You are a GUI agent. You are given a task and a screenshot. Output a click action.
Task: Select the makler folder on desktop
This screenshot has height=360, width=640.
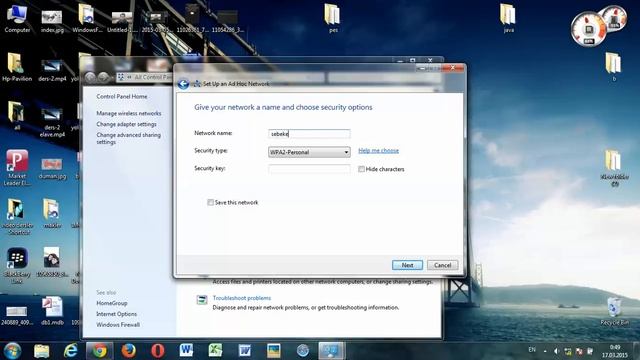click(52, 213)
